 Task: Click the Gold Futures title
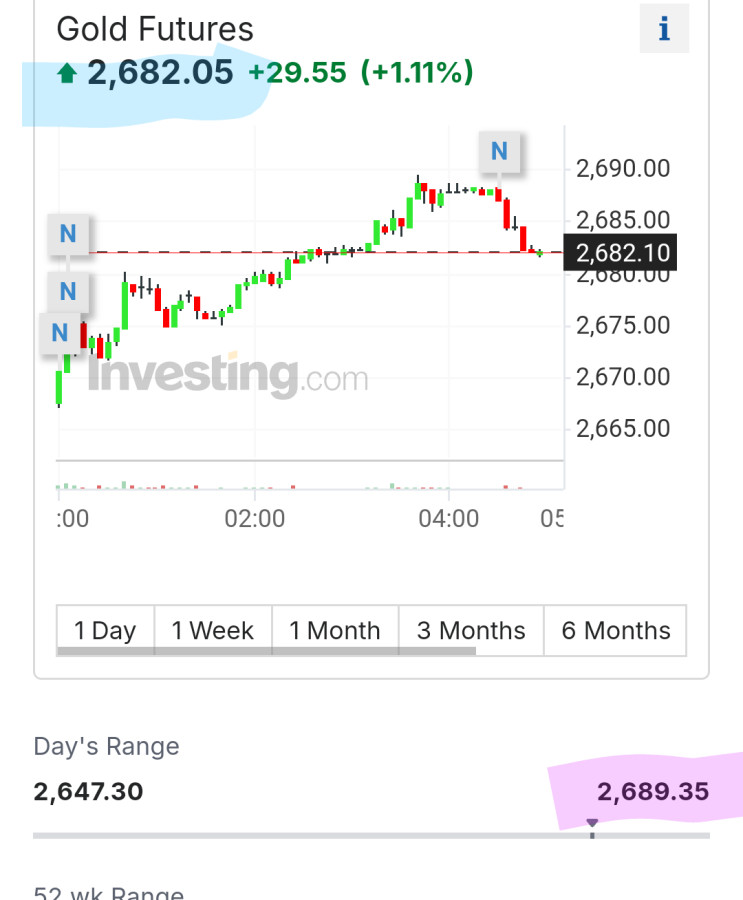155,29
